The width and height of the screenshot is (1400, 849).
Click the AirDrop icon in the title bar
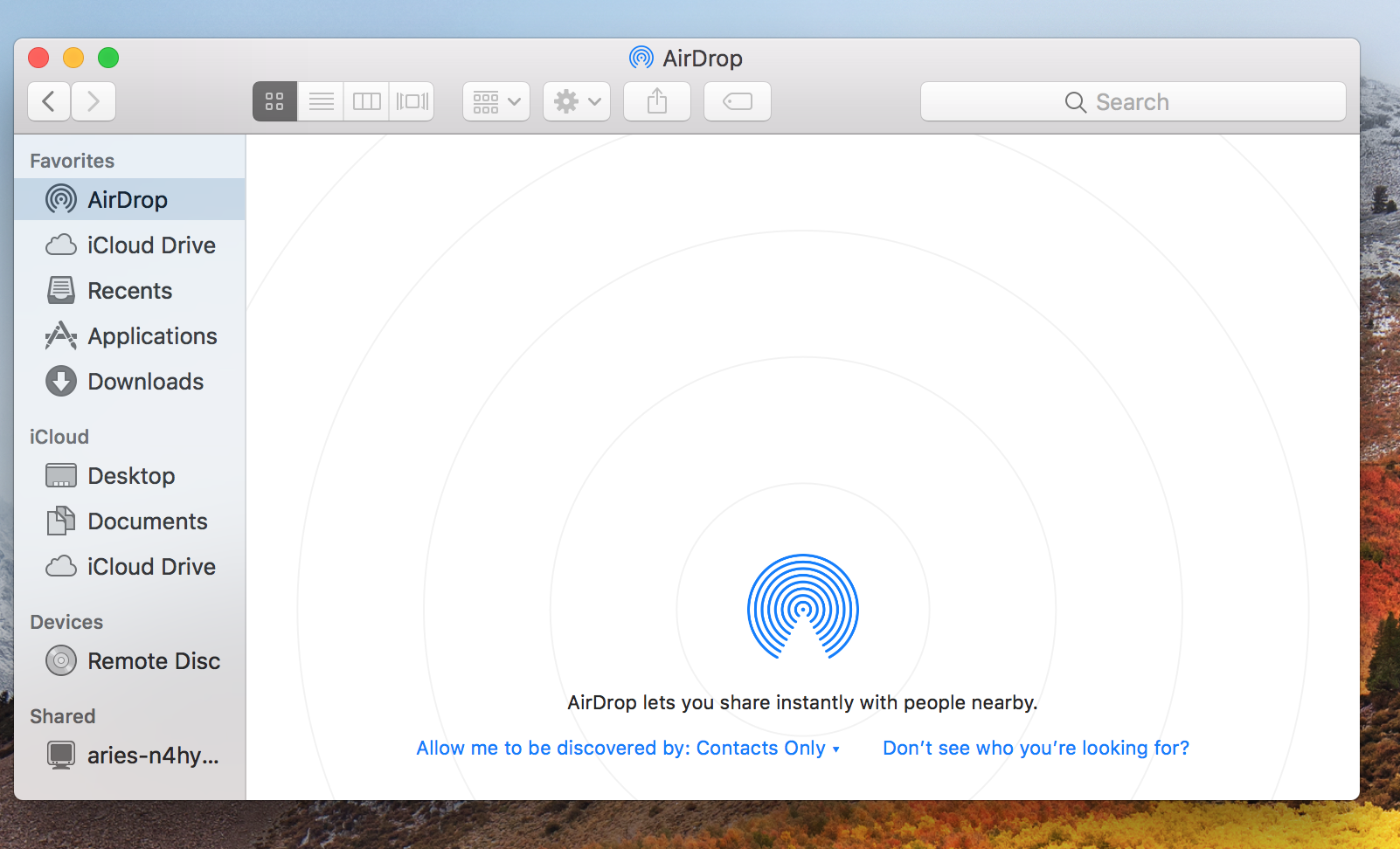point(641,58)
